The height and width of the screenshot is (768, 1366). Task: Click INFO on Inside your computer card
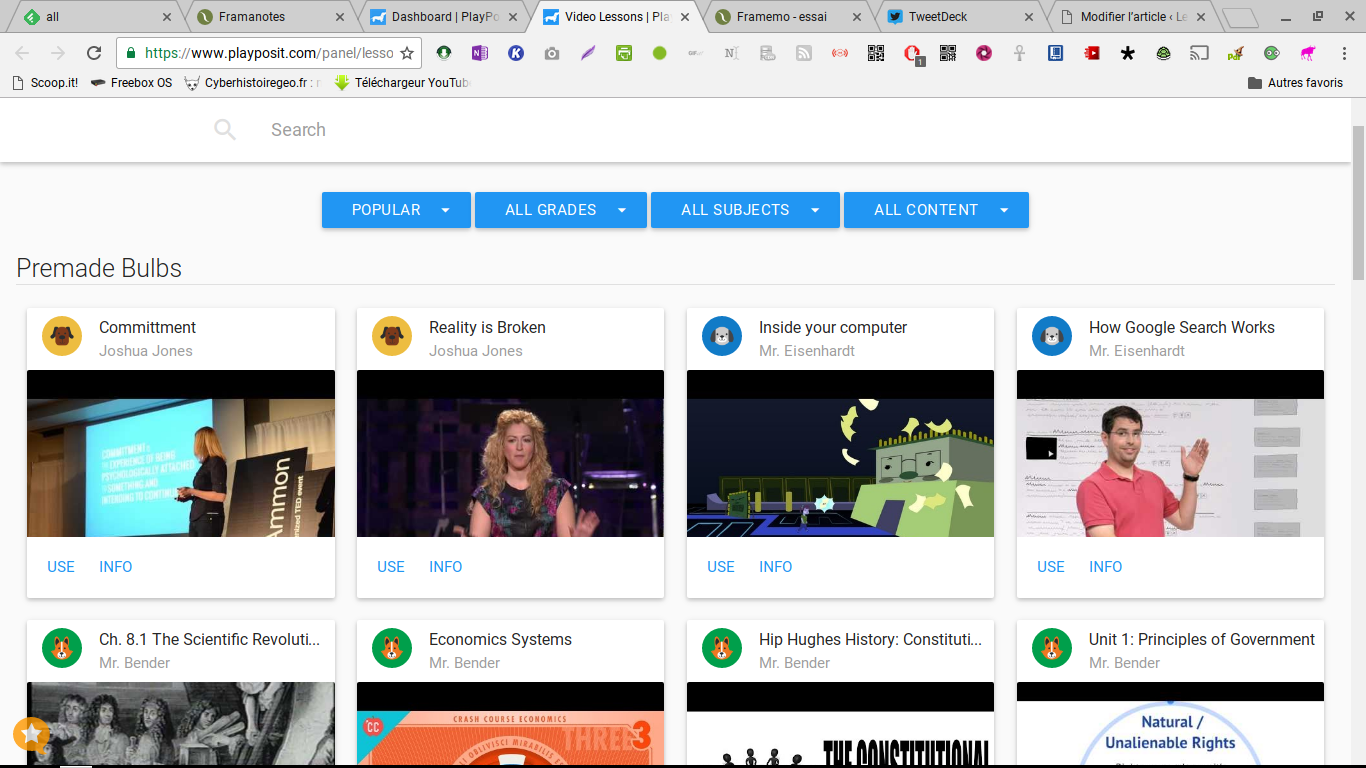pos(776,567)
